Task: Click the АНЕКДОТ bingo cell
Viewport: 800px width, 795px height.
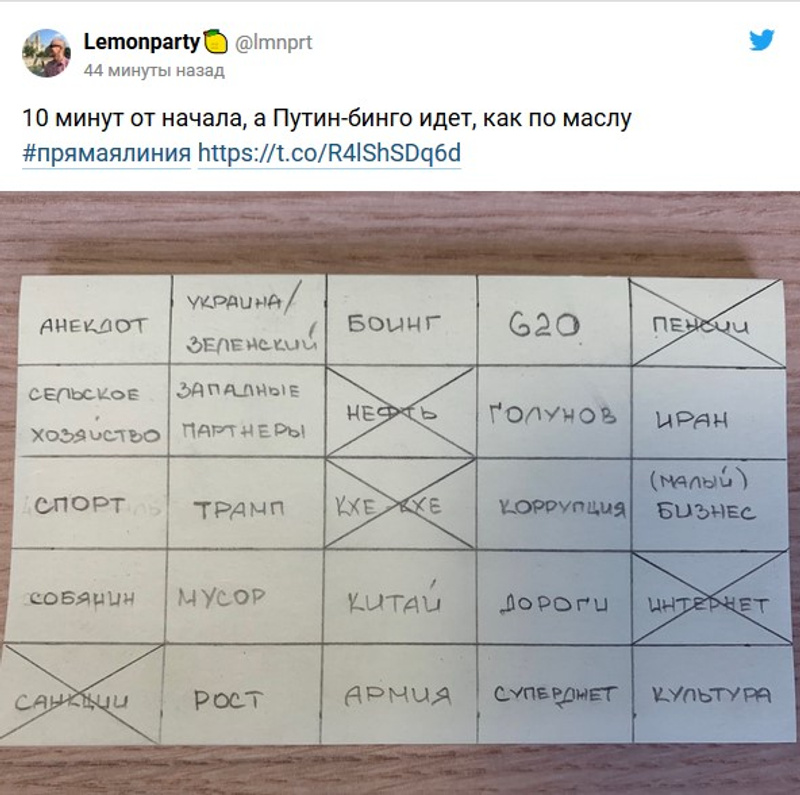Action: click(93, 325)
